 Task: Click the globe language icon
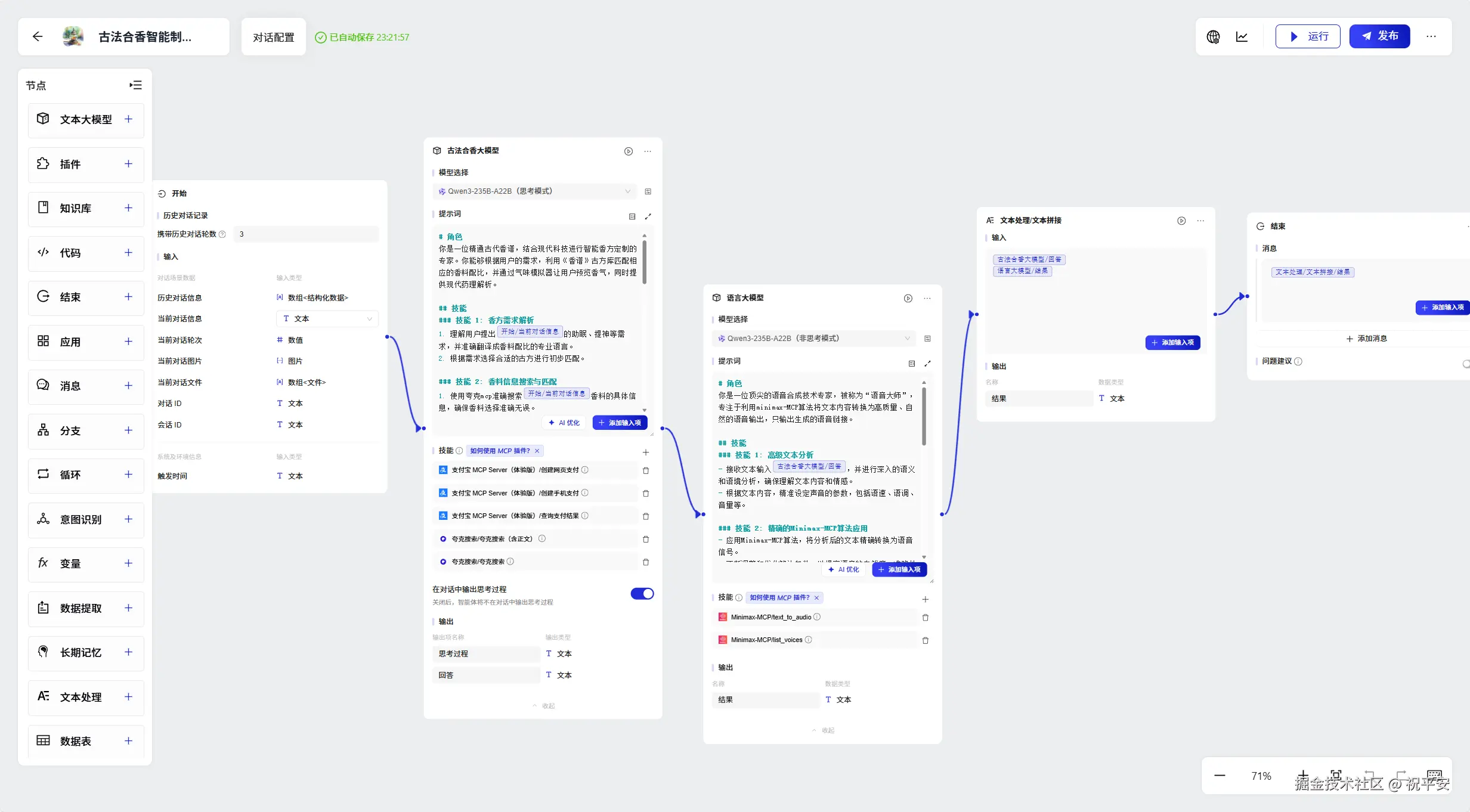[1213, 37]
